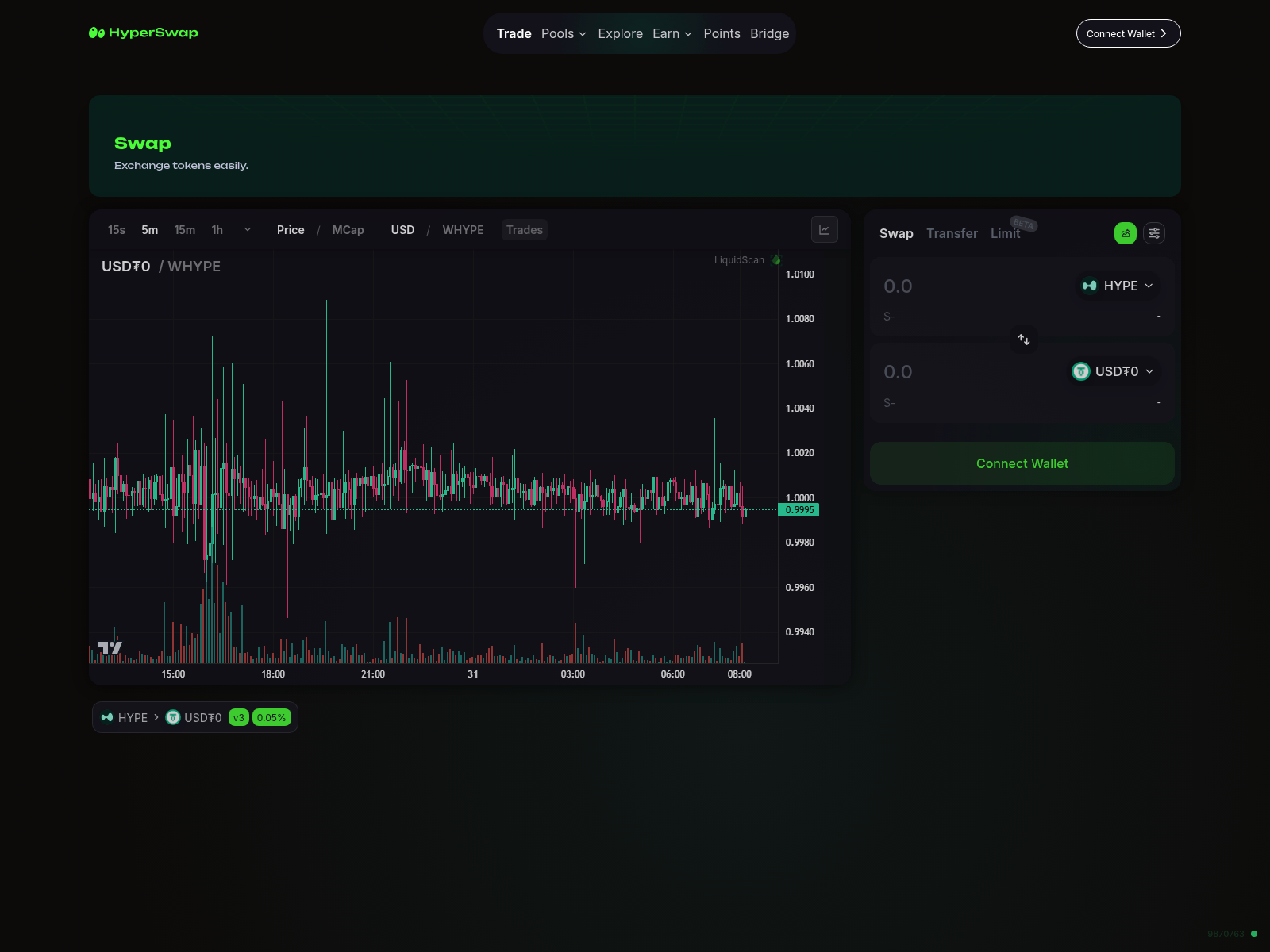The height and width of the screenshot is (952, 1270).
Task: Open swap settings via sliders icon
Action: click(x=1154, y=233)
